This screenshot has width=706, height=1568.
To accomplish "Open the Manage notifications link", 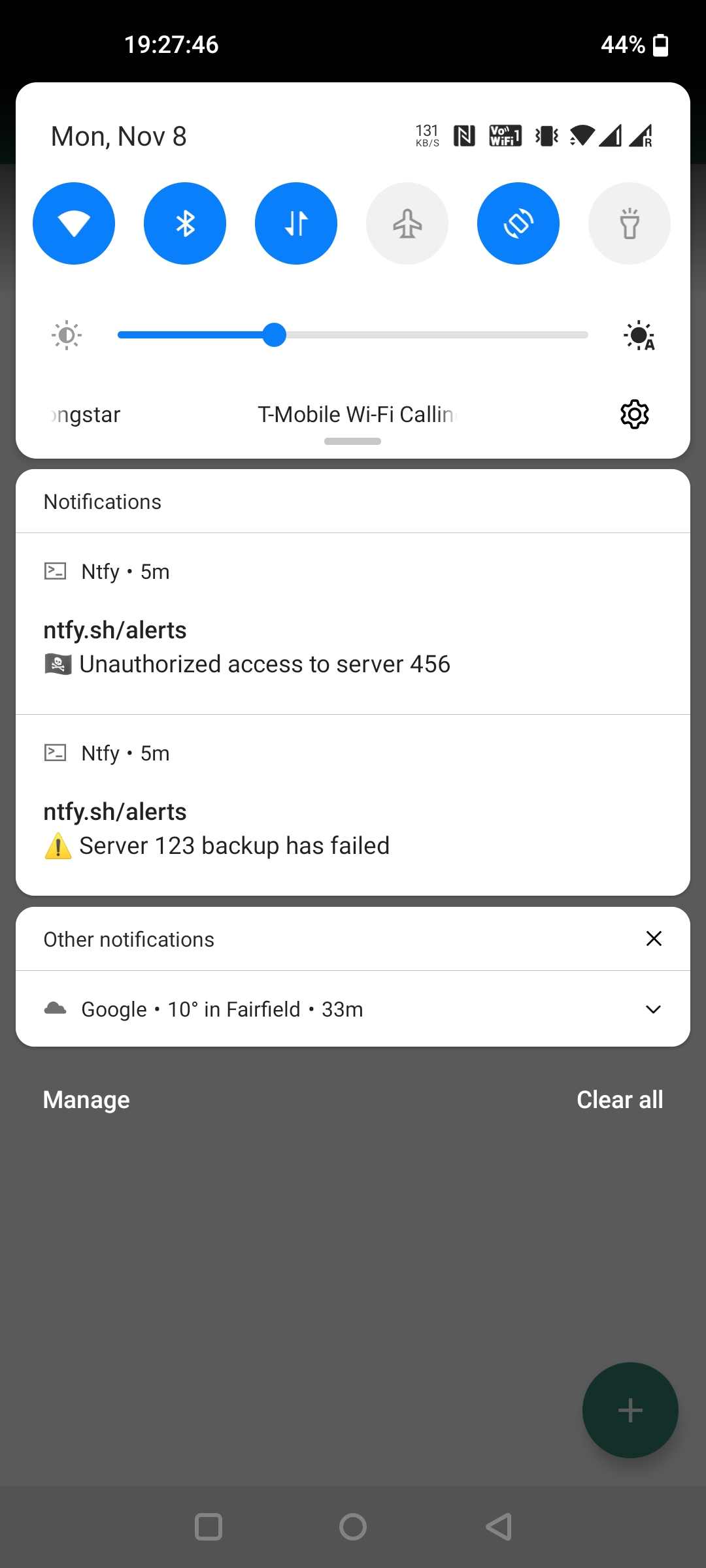I will point(86,1100).
